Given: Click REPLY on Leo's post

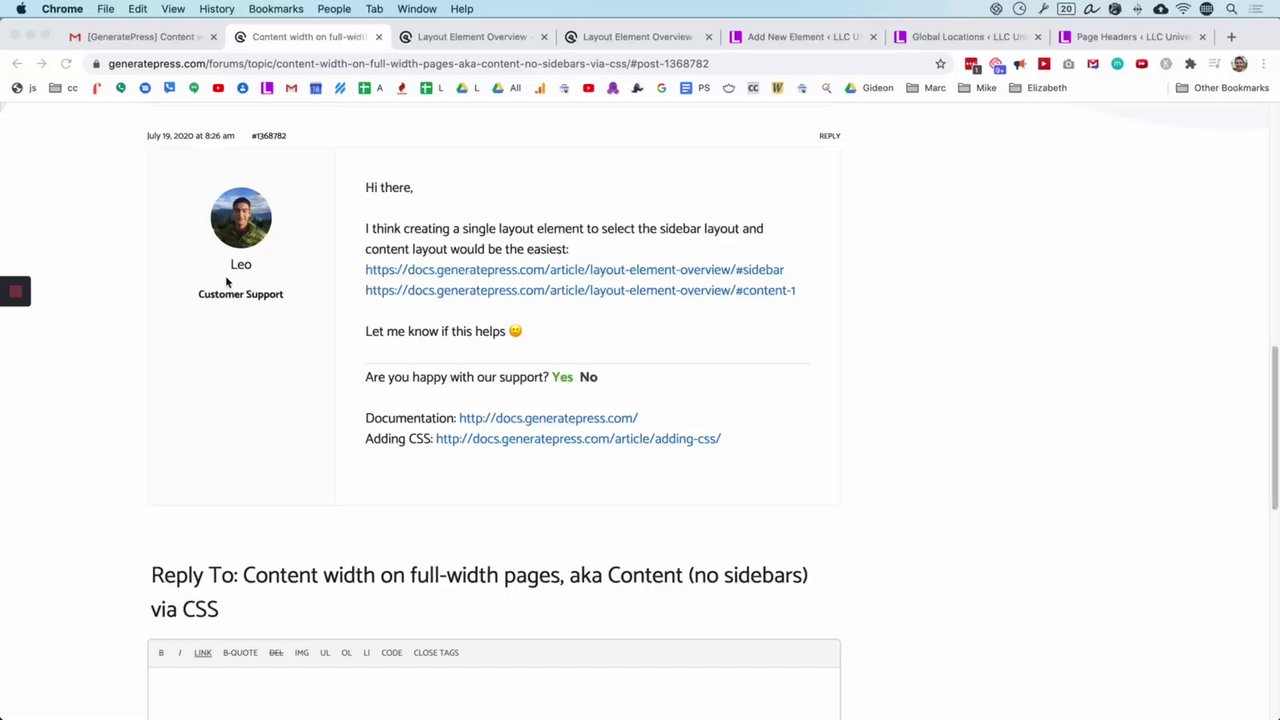Looking at the screenshot, I should pos(829,136).
